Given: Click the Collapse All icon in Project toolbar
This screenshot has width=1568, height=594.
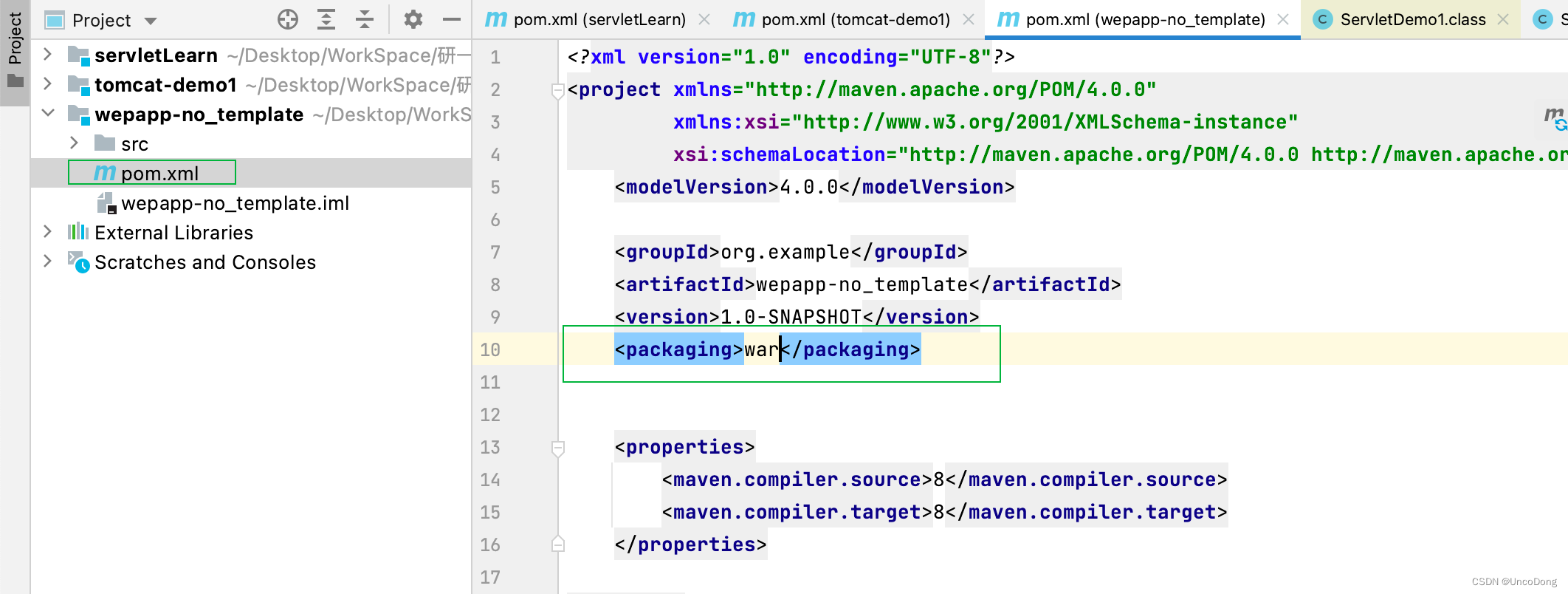Looking at the screenshot, I should click(364, 19).
